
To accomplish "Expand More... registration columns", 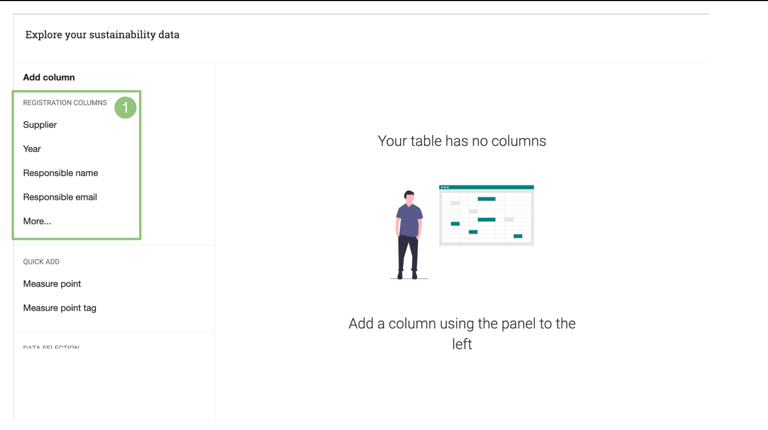I will [37, 221].
